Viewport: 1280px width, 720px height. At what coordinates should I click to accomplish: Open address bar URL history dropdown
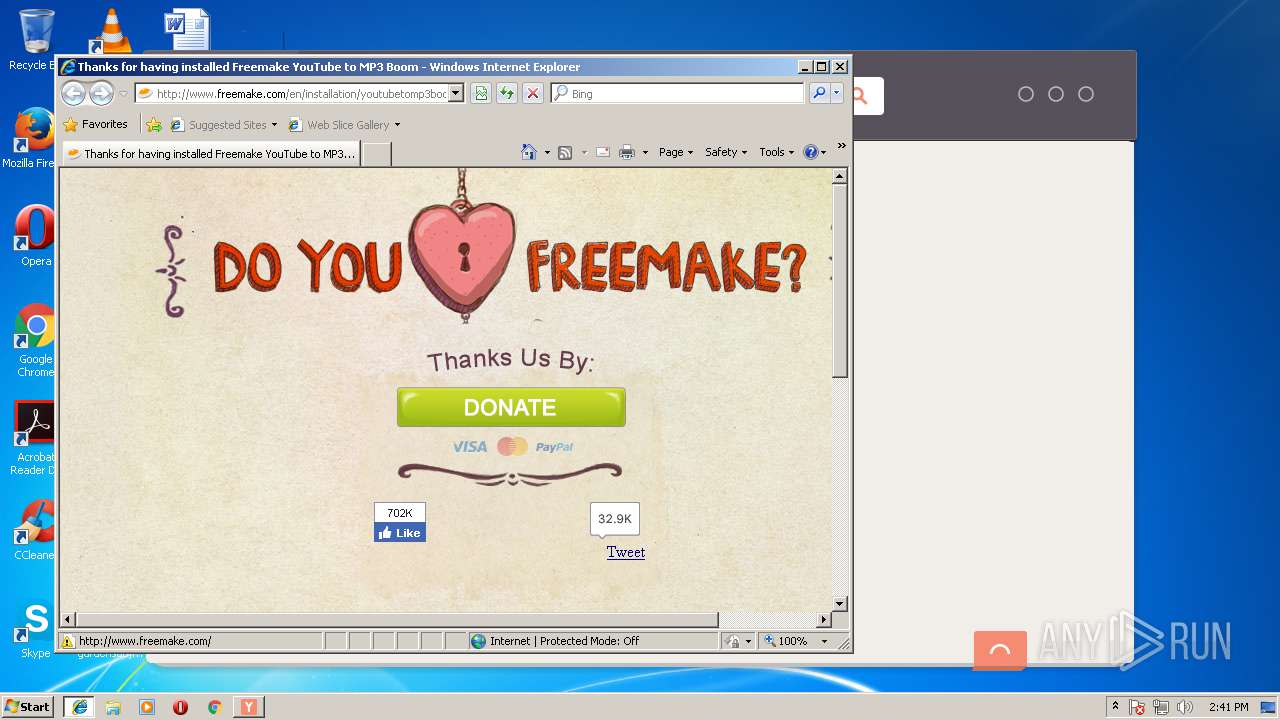pyautogui.click(x=456, y=93)
